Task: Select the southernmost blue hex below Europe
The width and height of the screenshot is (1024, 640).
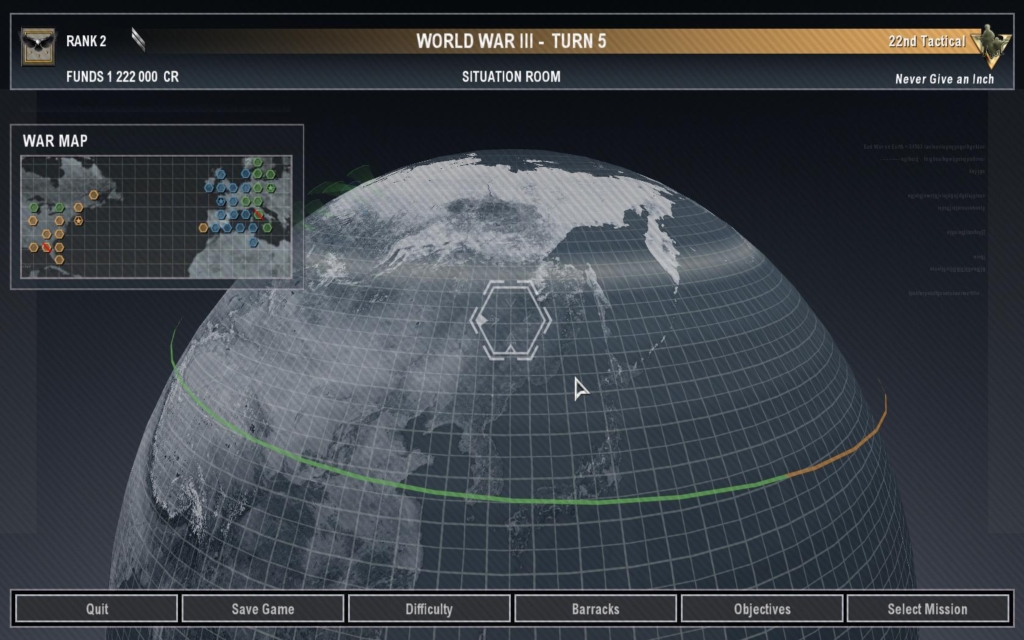Action: [253, 242]
